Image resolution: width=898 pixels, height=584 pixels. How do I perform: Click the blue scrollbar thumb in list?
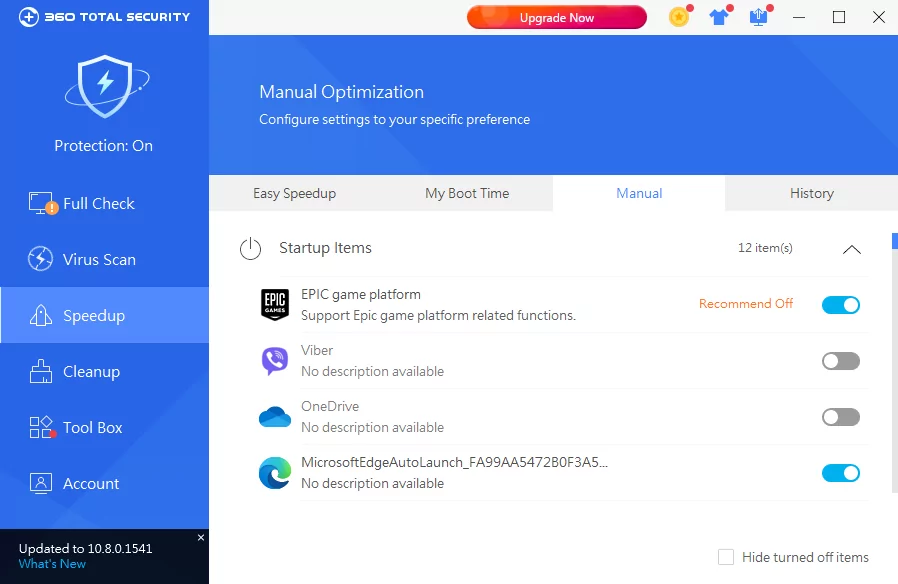point(895,240)
